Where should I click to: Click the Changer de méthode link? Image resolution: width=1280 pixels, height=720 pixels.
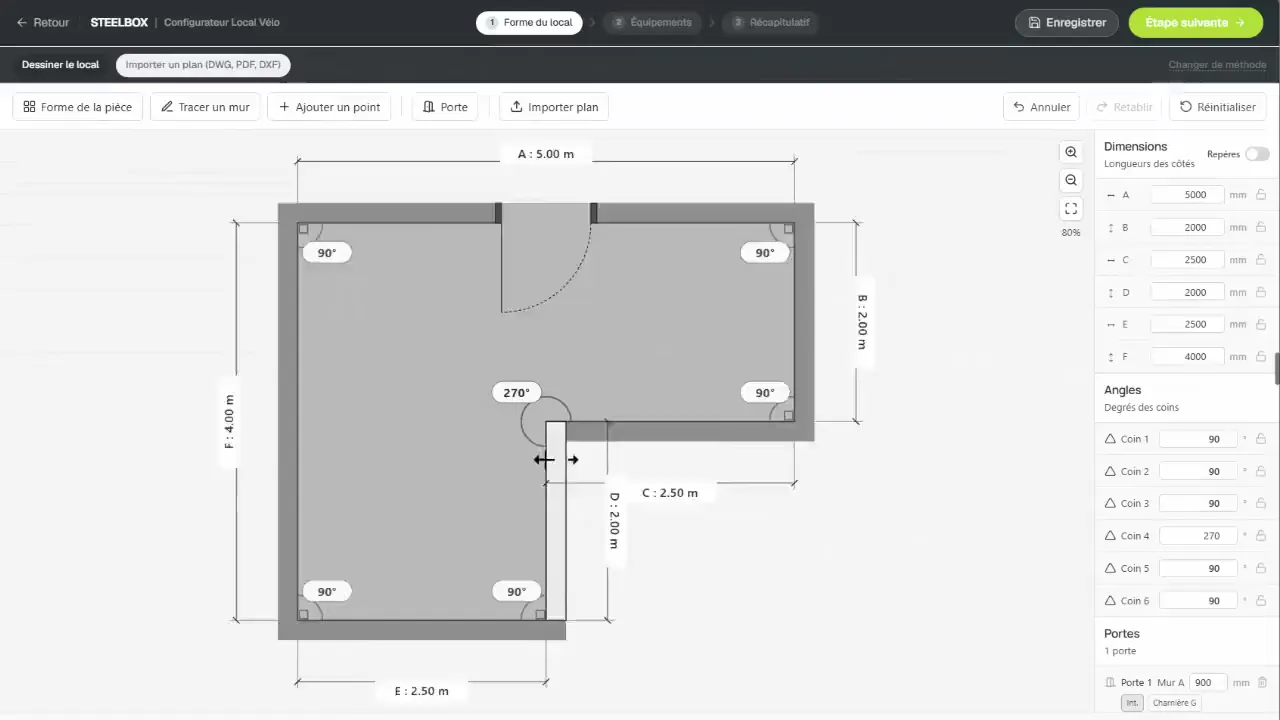click(1217, 65)
